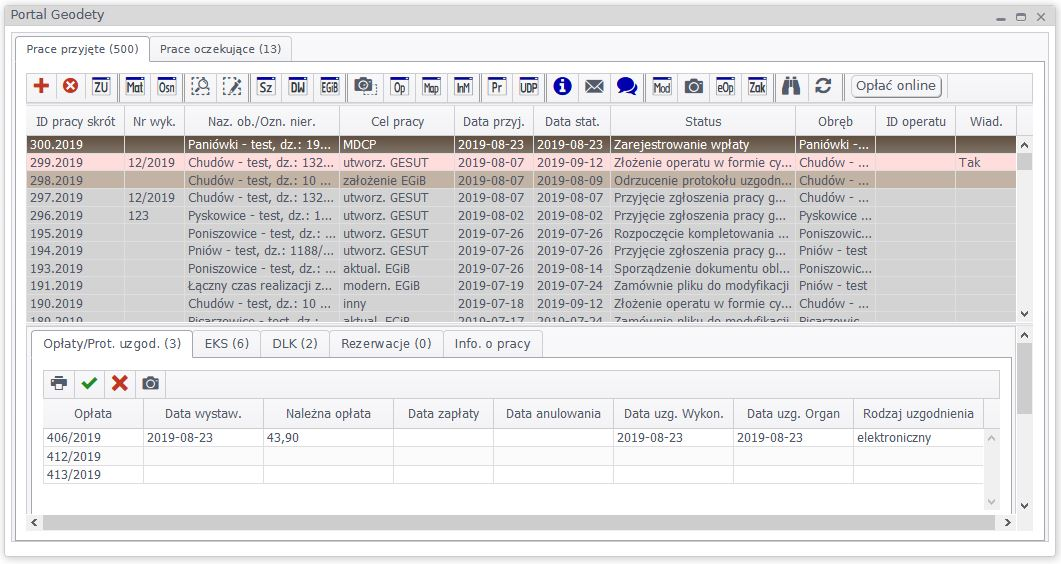Click the EGiB toolbar icon

click(x=329, y=86)
